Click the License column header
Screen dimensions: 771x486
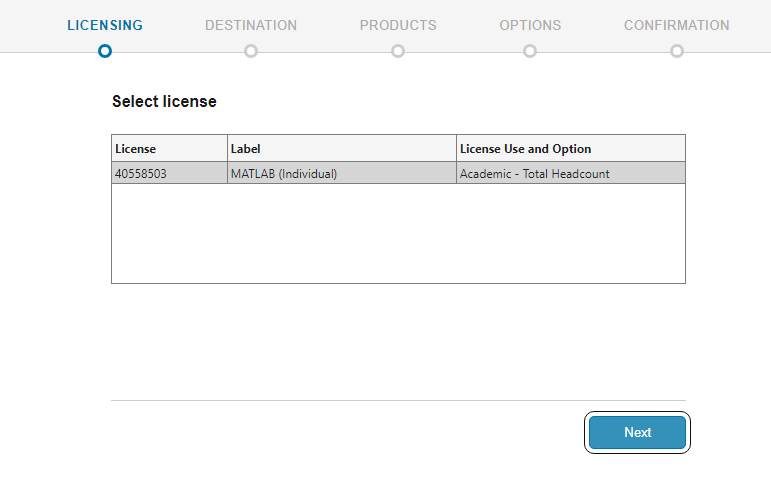click(x=170, y=149)
